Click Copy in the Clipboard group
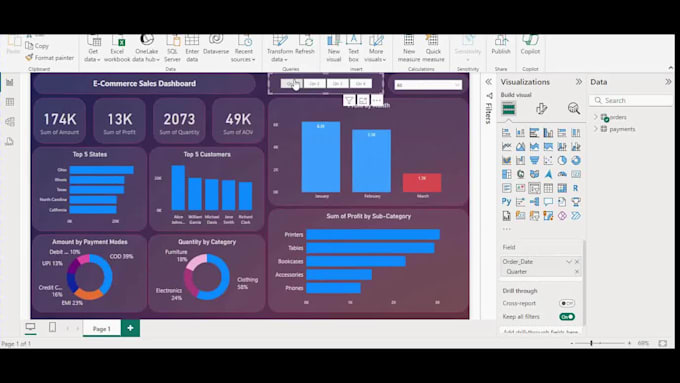Viewport: 680px width, 383px height. coord(37,46)
